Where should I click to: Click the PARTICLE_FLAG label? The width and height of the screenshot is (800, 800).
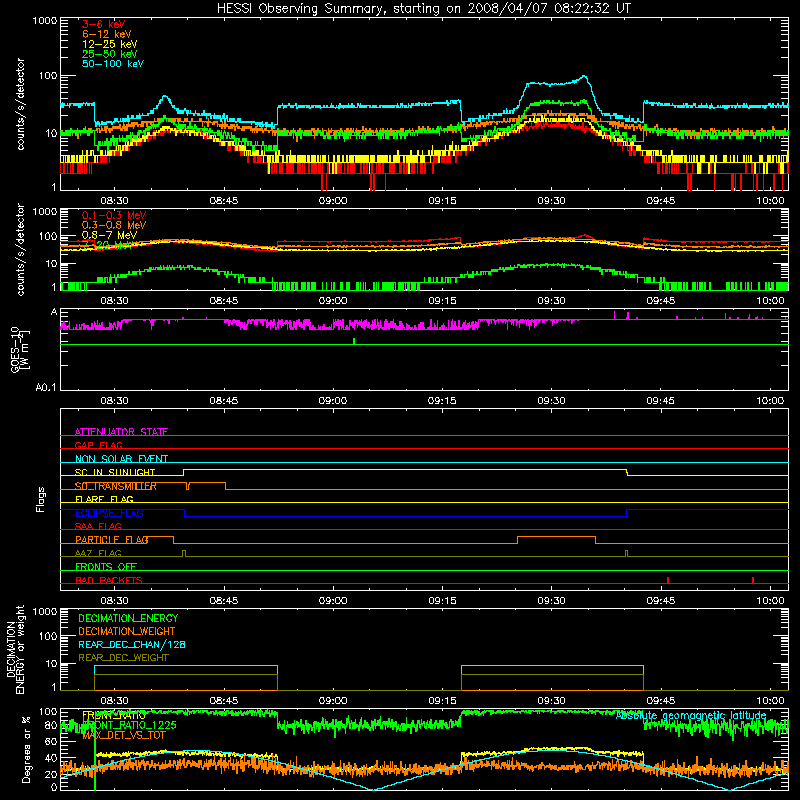point(112,539)
